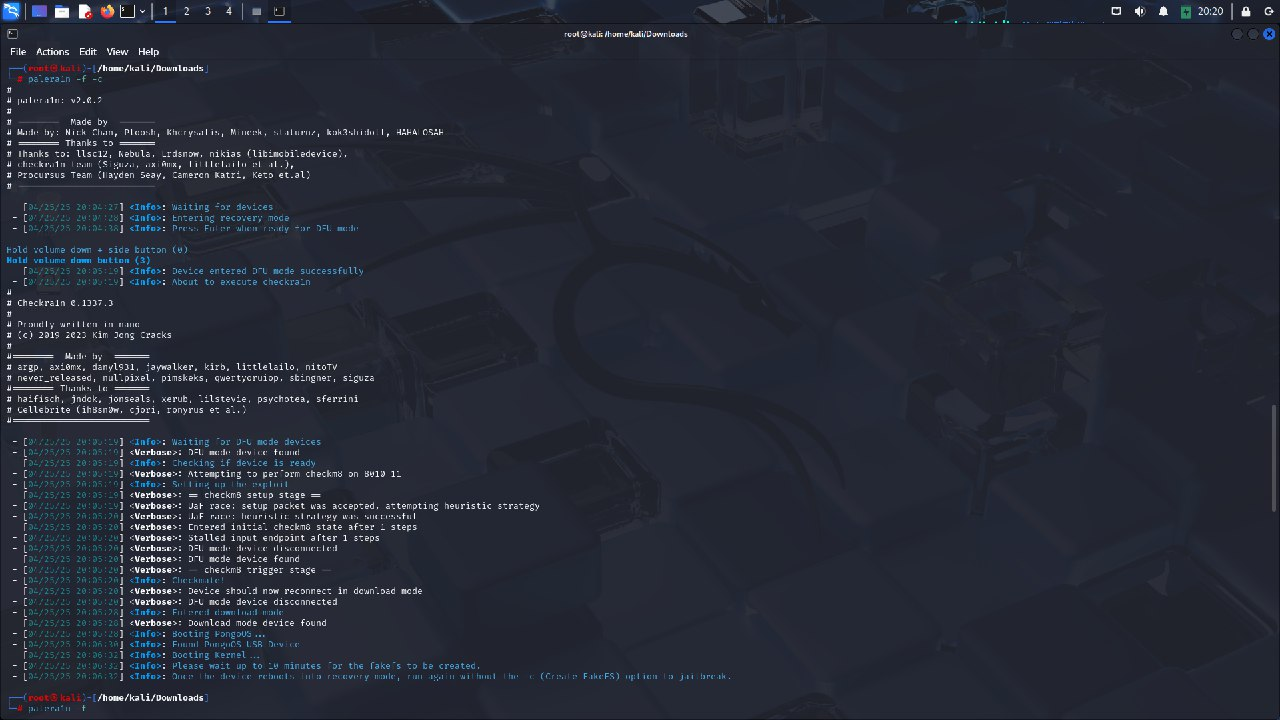Switch to workspace 4
The height and width of the screenshot is (720, 1280).
(229, 11)
